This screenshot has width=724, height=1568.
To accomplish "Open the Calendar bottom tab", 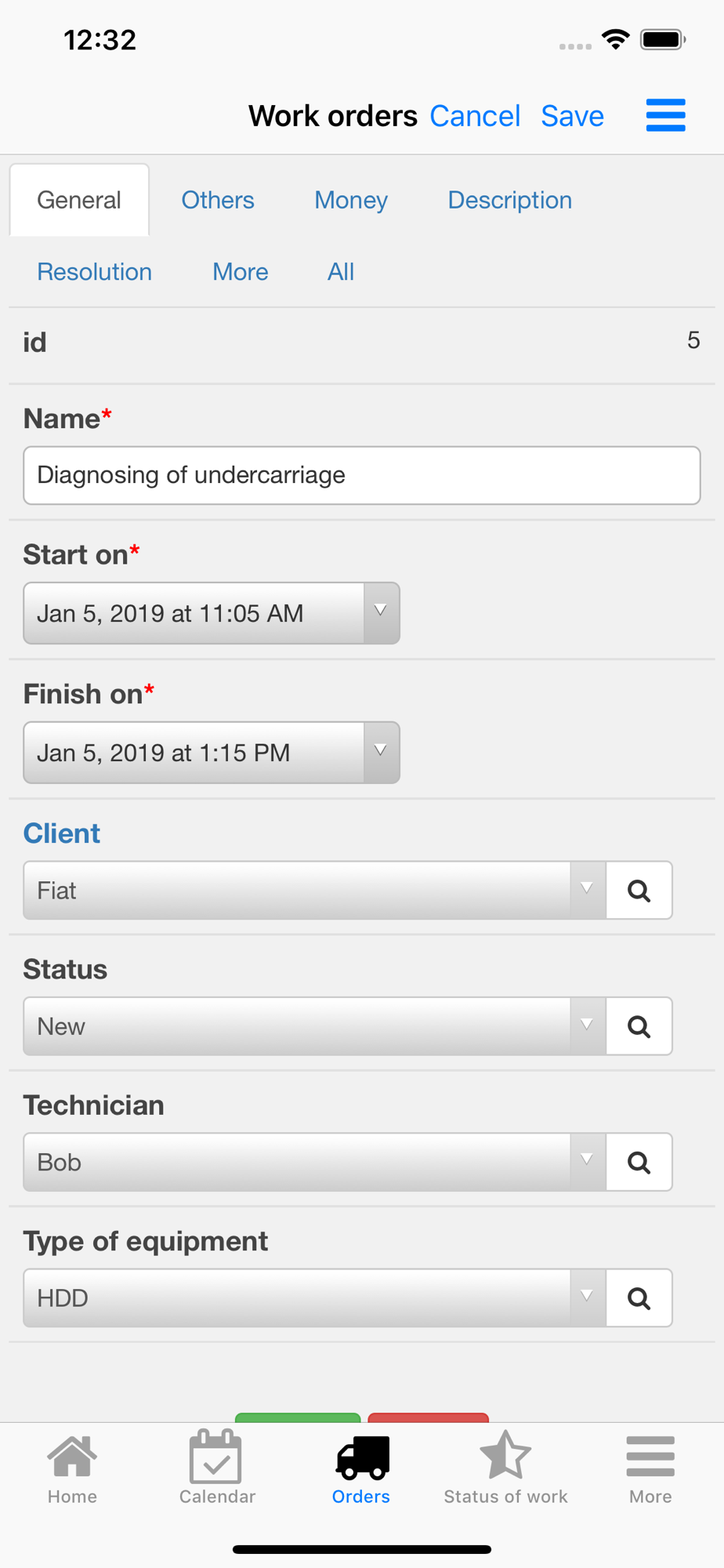I will (217, 1470).
